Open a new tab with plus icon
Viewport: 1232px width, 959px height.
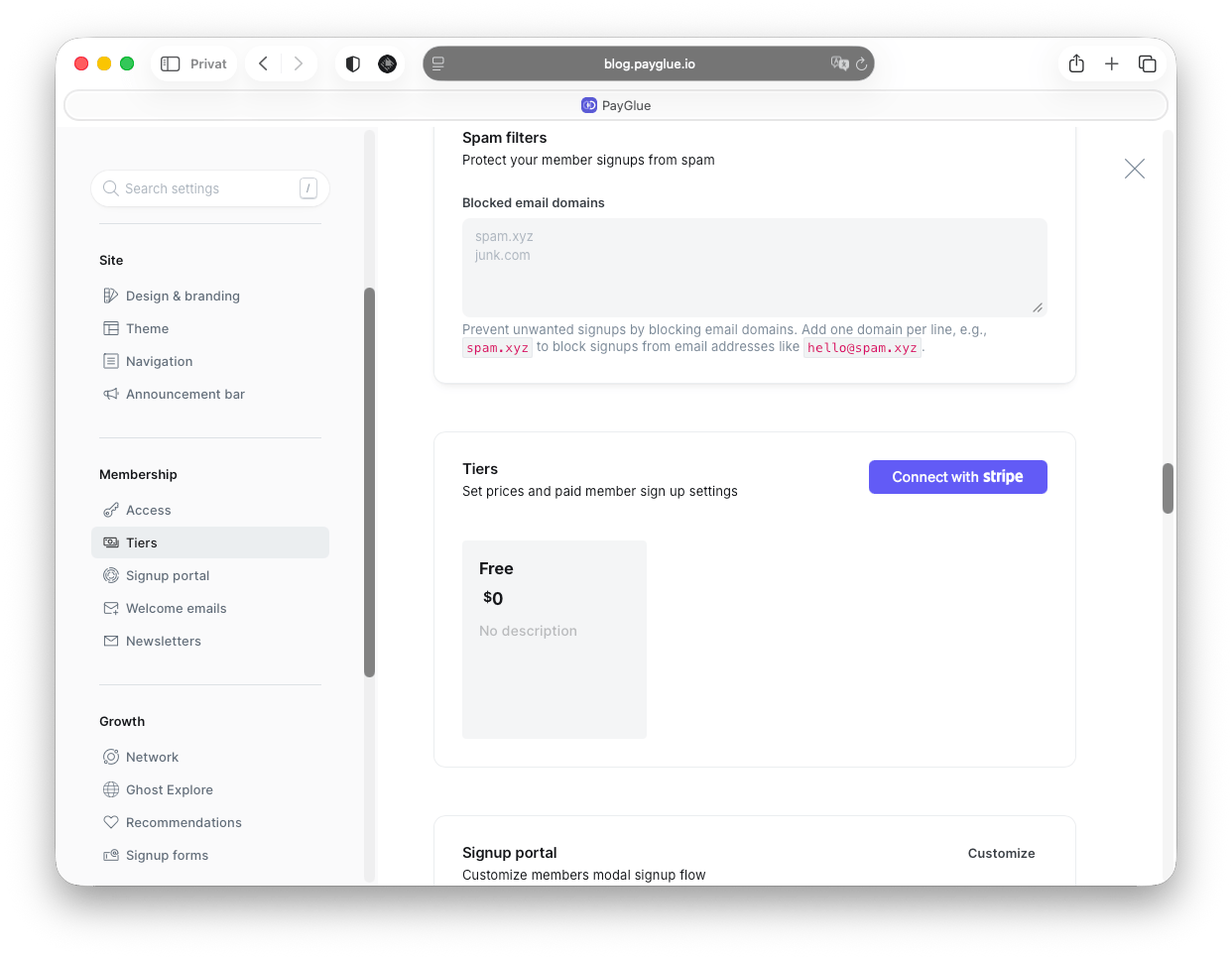1112,63
